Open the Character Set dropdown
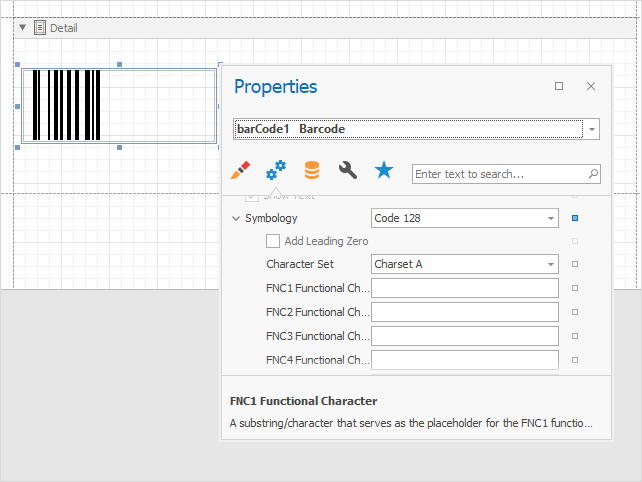 (551, 264)
